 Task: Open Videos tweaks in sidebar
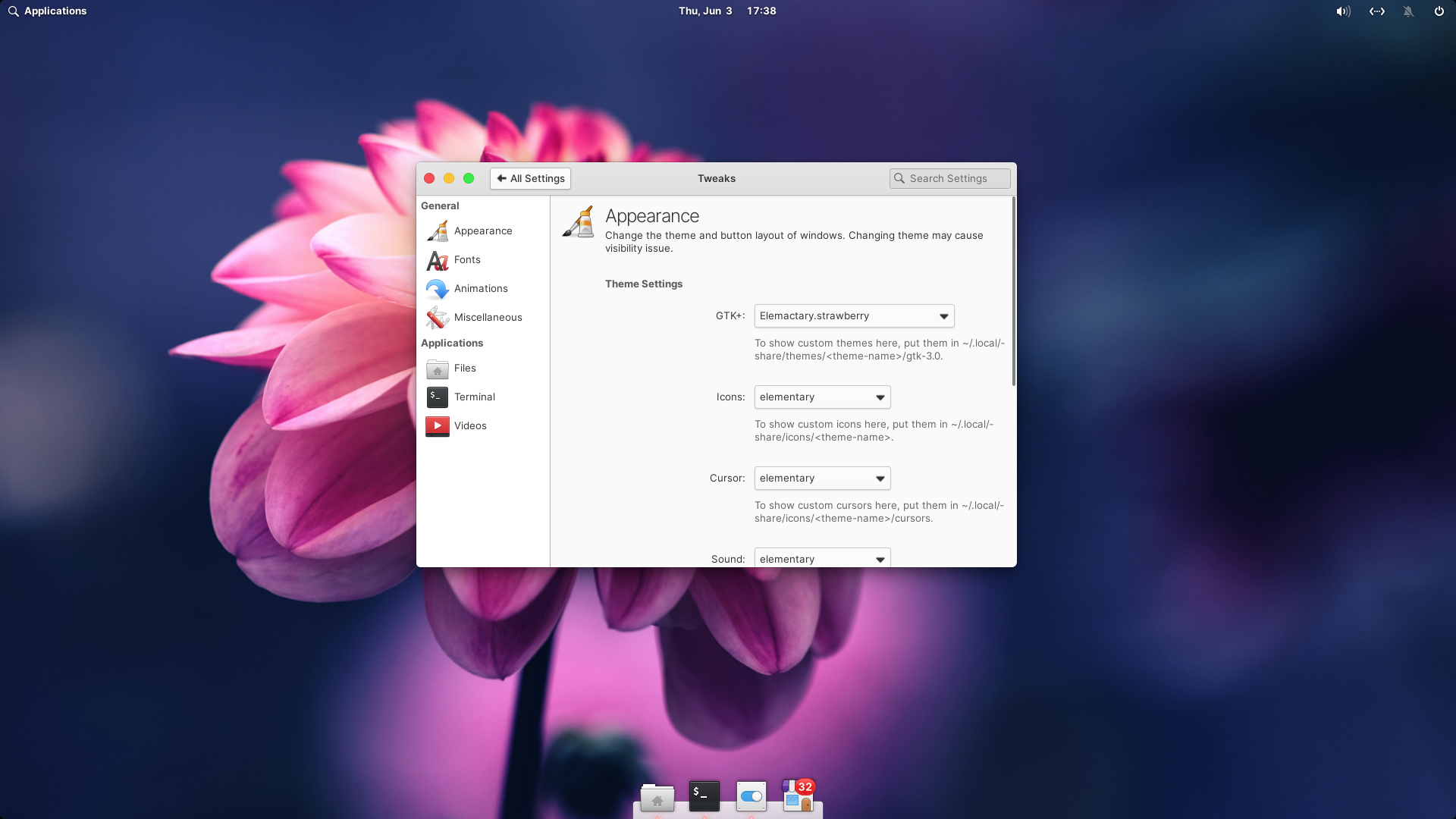pos(469,426)
